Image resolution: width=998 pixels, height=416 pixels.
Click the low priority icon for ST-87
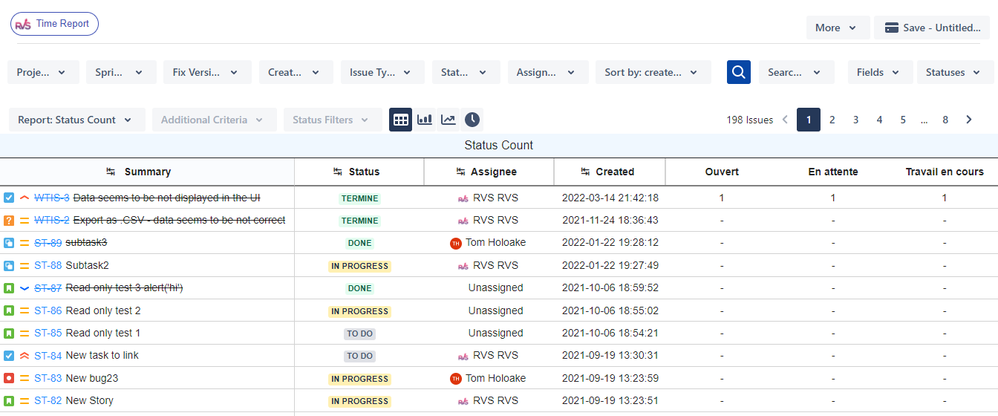tap(25, 288)
